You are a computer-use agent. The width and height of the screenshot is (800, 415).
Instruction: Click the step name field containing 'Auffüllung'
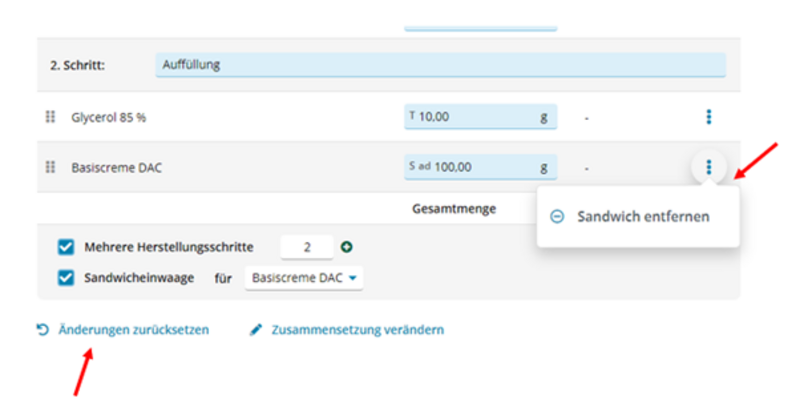click(x=440, y=65)
